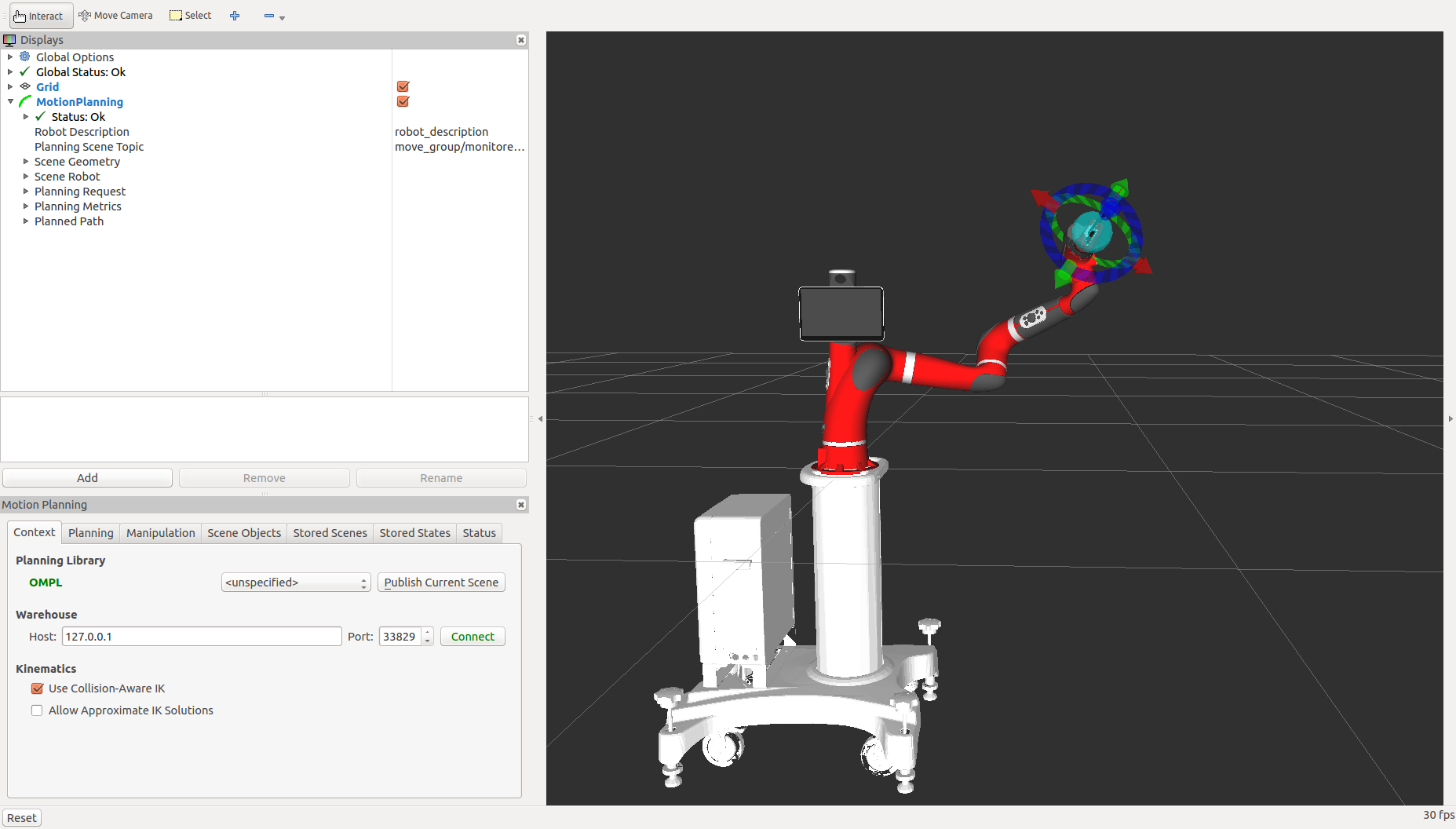
Task: Expand Planning Metrics node
Action: tap(26, 206)
